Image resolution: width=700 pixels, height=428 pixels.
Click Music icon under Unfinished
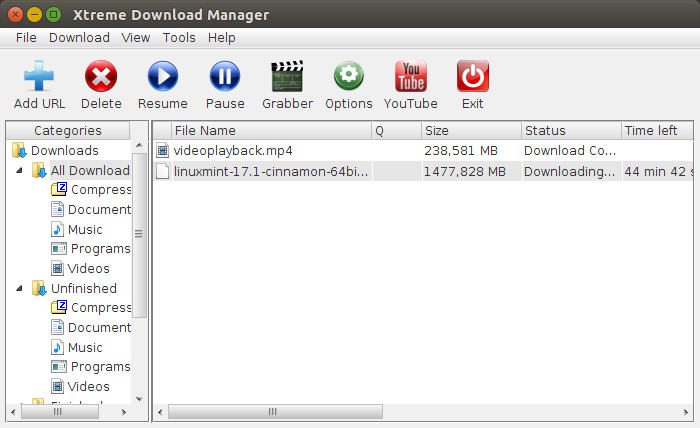point(57,347)
